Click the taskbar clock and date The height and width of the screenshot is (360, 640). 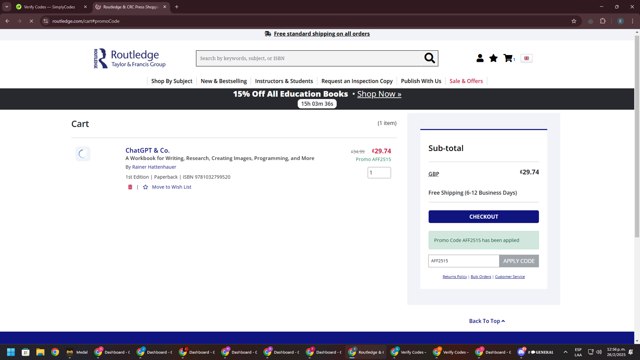tap(616, 352)
